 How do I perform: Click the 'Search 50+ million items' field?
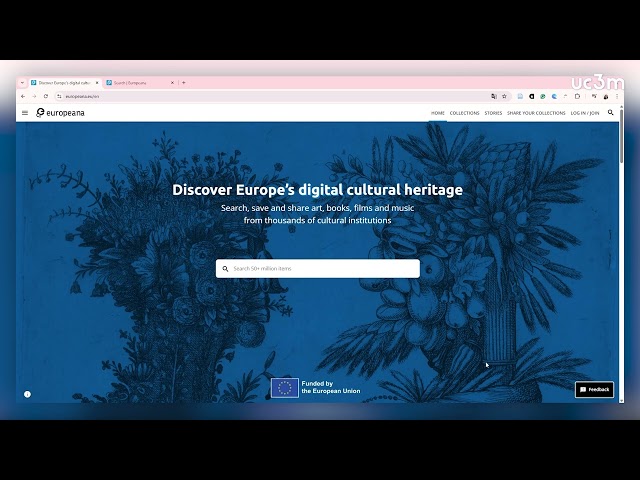318,269
